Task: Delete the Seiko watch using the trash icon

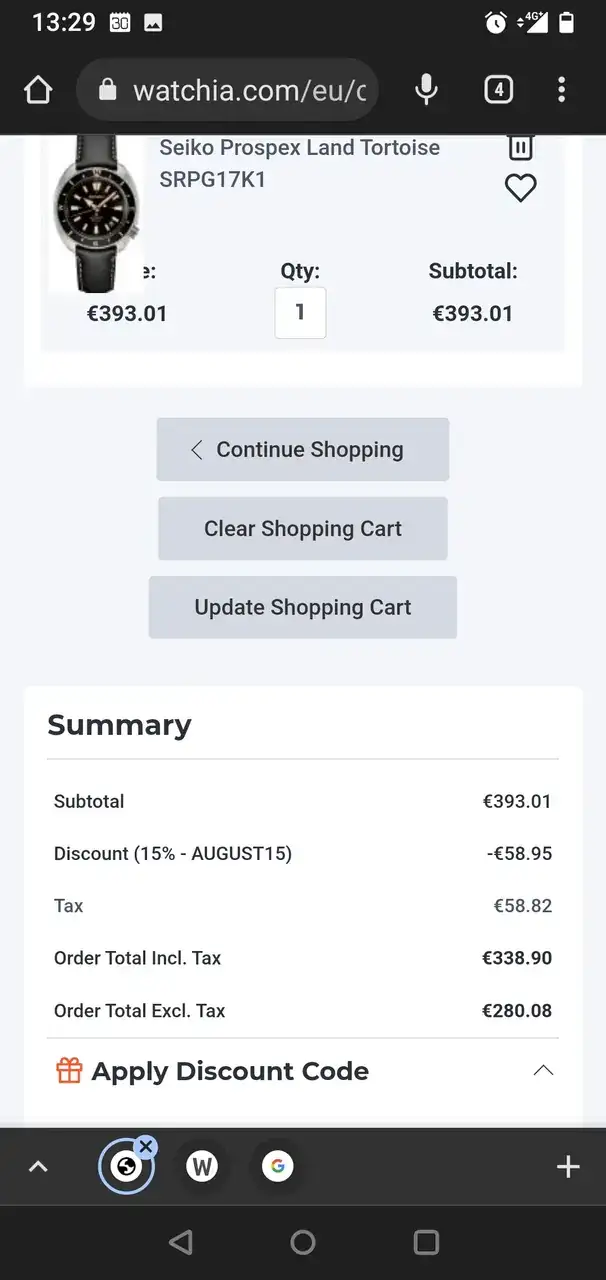Action: click(520, 148)
